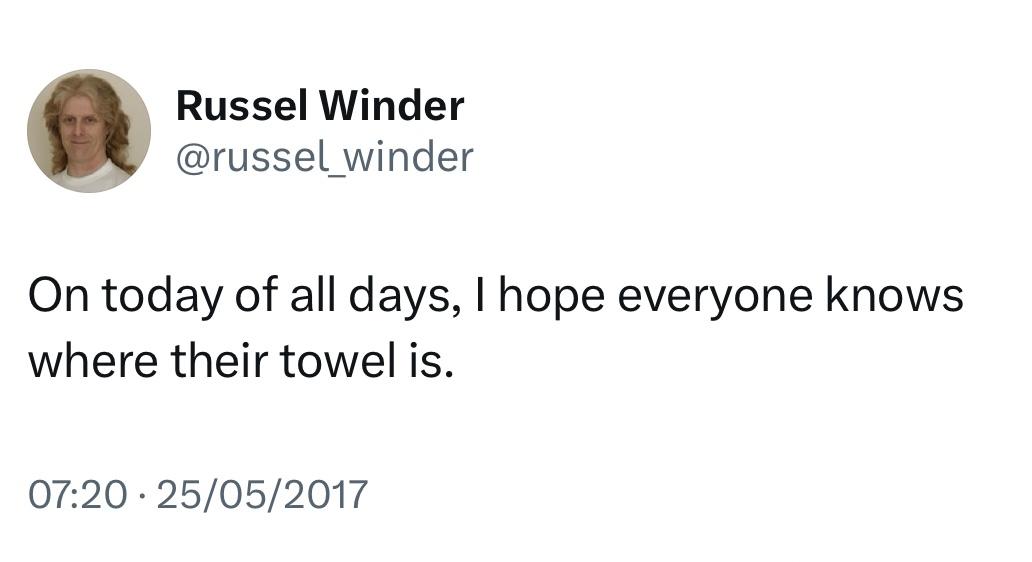The height and width of the screenshot is (562, 1032).
Task: Click the @ symbol of the handle
Action: pos(192,159)
